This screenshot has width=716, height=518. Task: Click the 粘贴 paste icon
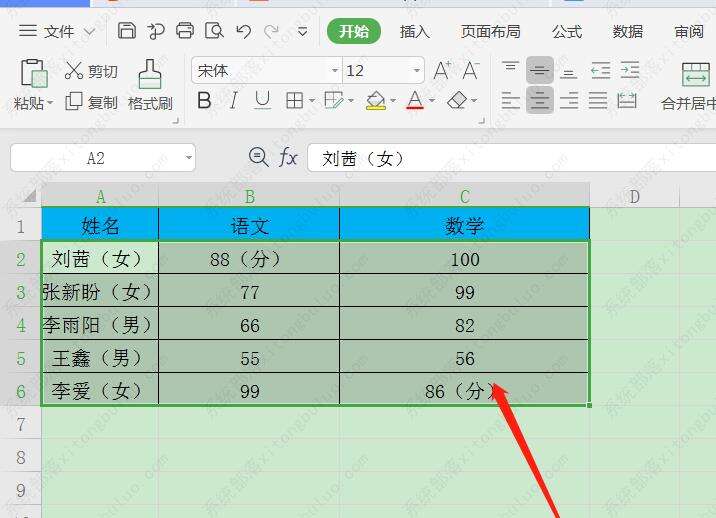pyautogui.click(x=34, y=73)
